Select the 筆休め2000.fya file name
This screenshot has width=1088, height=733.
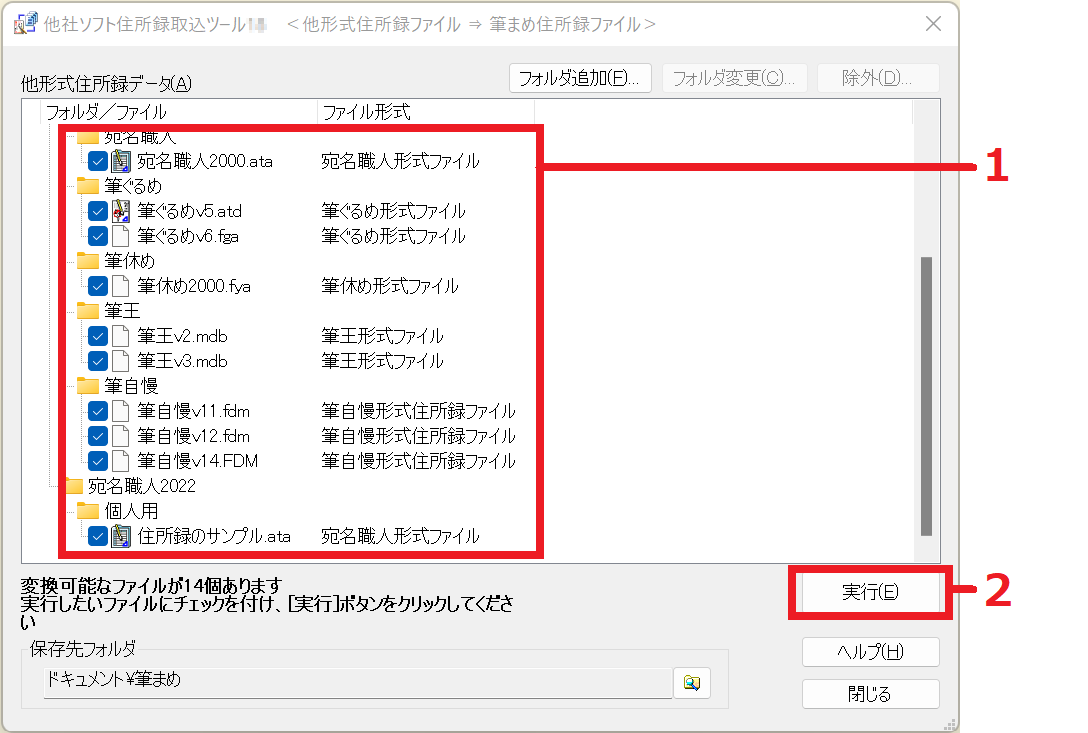pos(194,286)
